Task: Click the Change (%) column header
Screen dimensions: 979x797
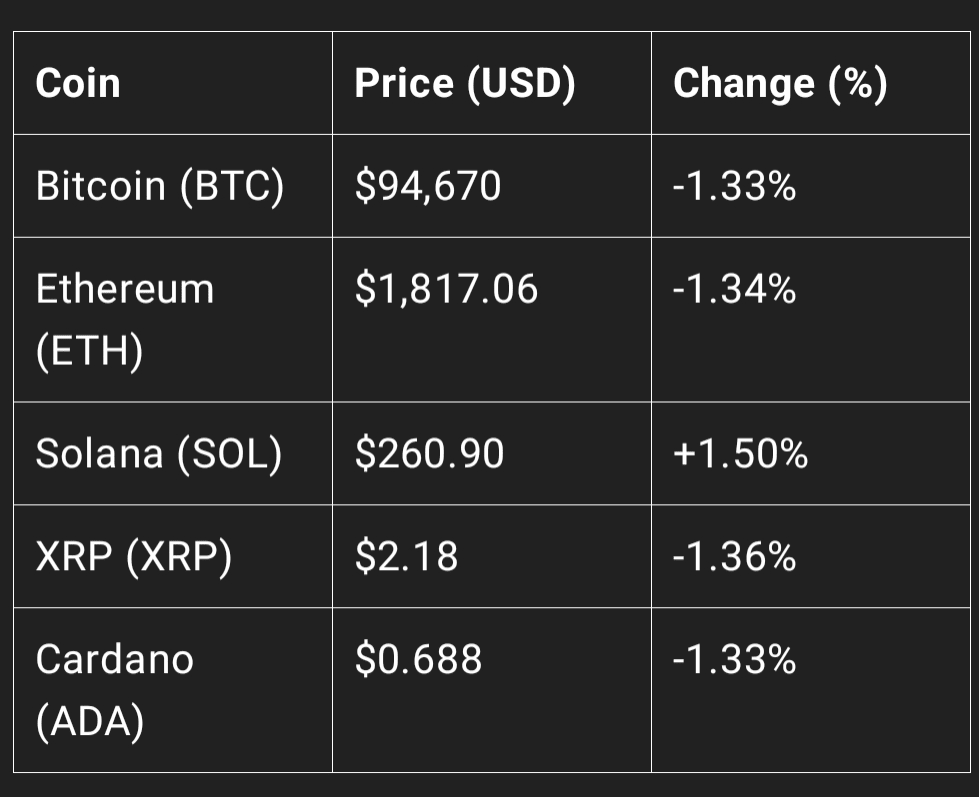Action: pyautogui.click(x=780, y=83)
